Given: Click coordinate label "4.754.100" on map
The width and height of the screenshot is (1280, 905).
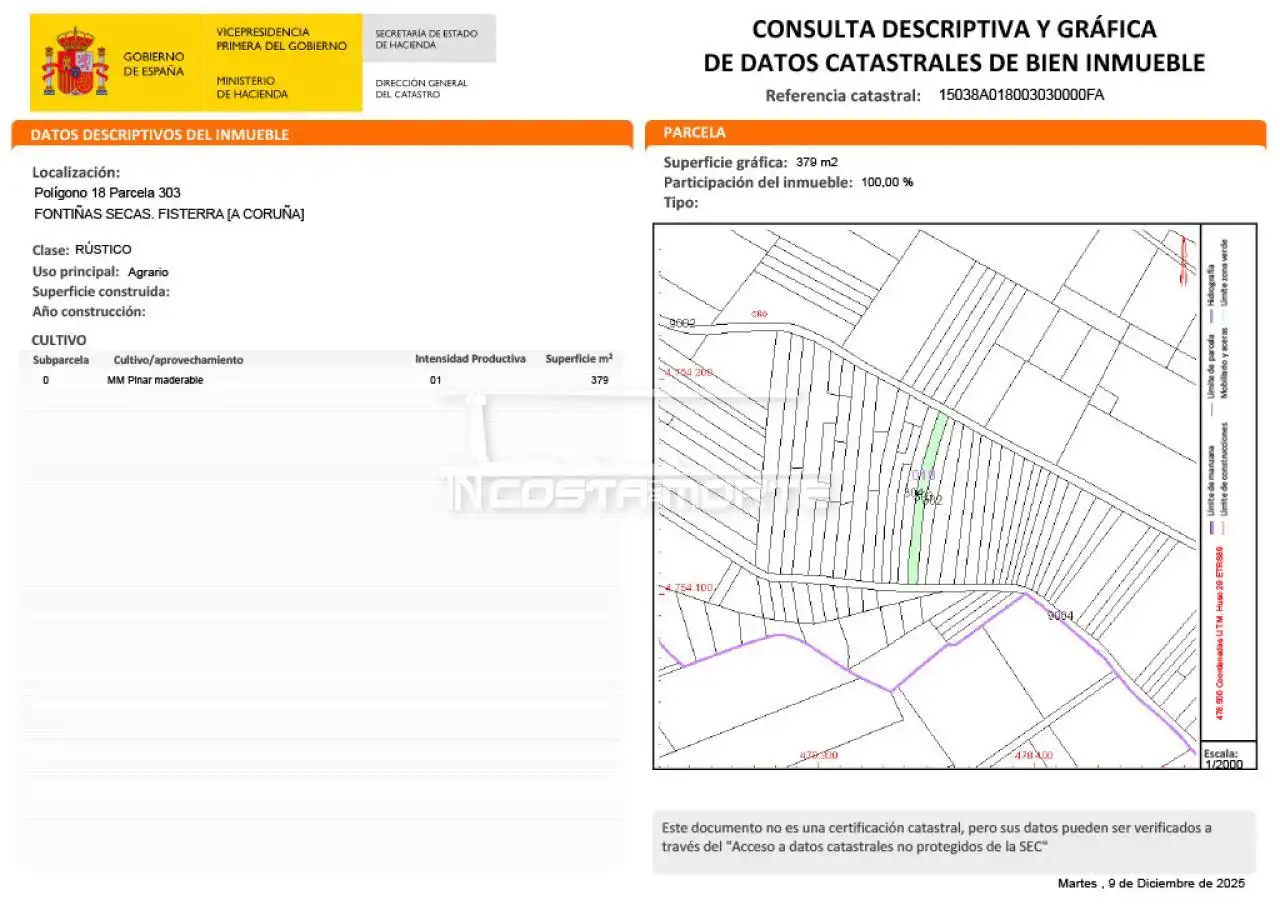Looking at the screenshot, I should (x=689, y=587).
